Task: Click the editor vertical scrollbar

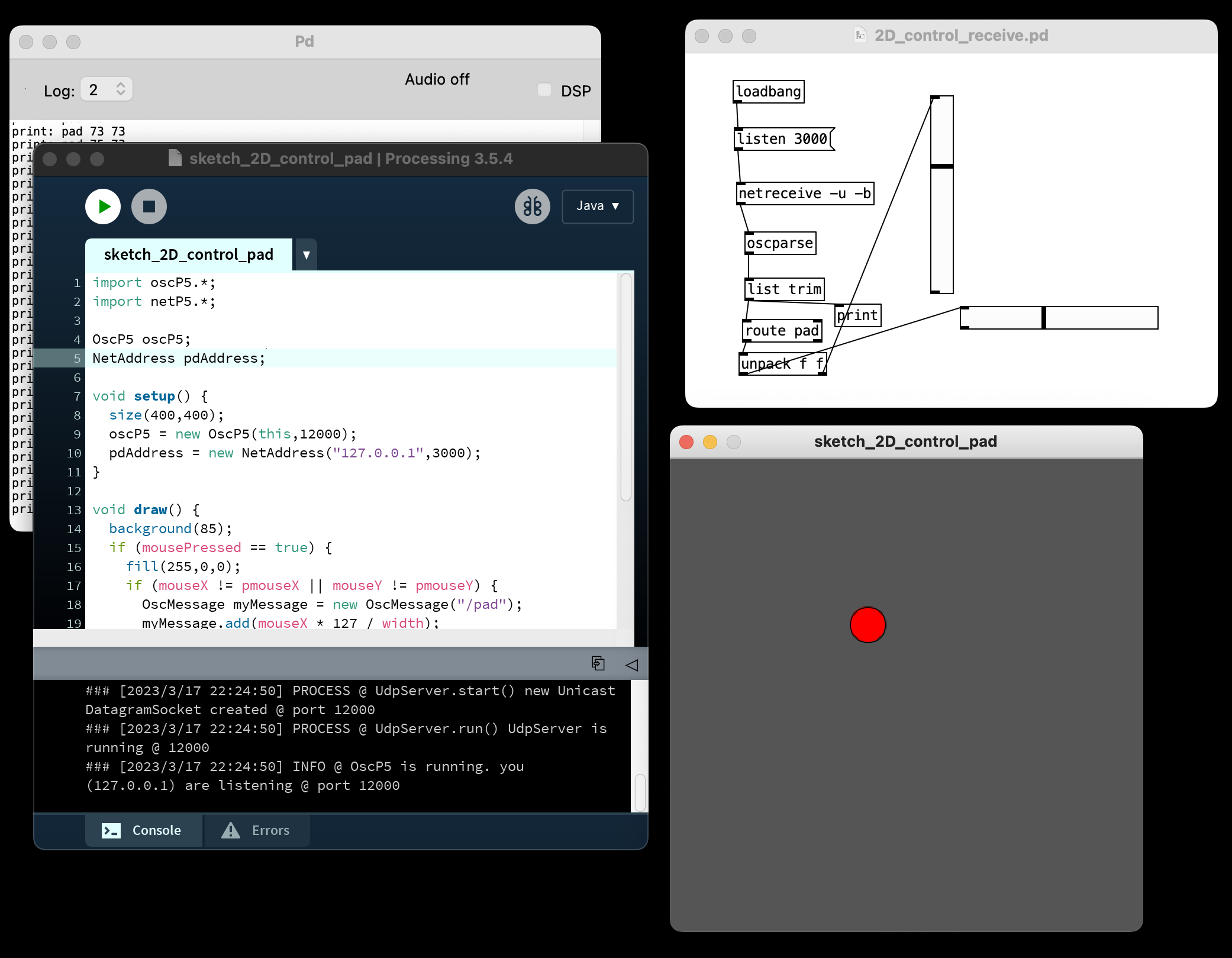Action: [625, 387]
